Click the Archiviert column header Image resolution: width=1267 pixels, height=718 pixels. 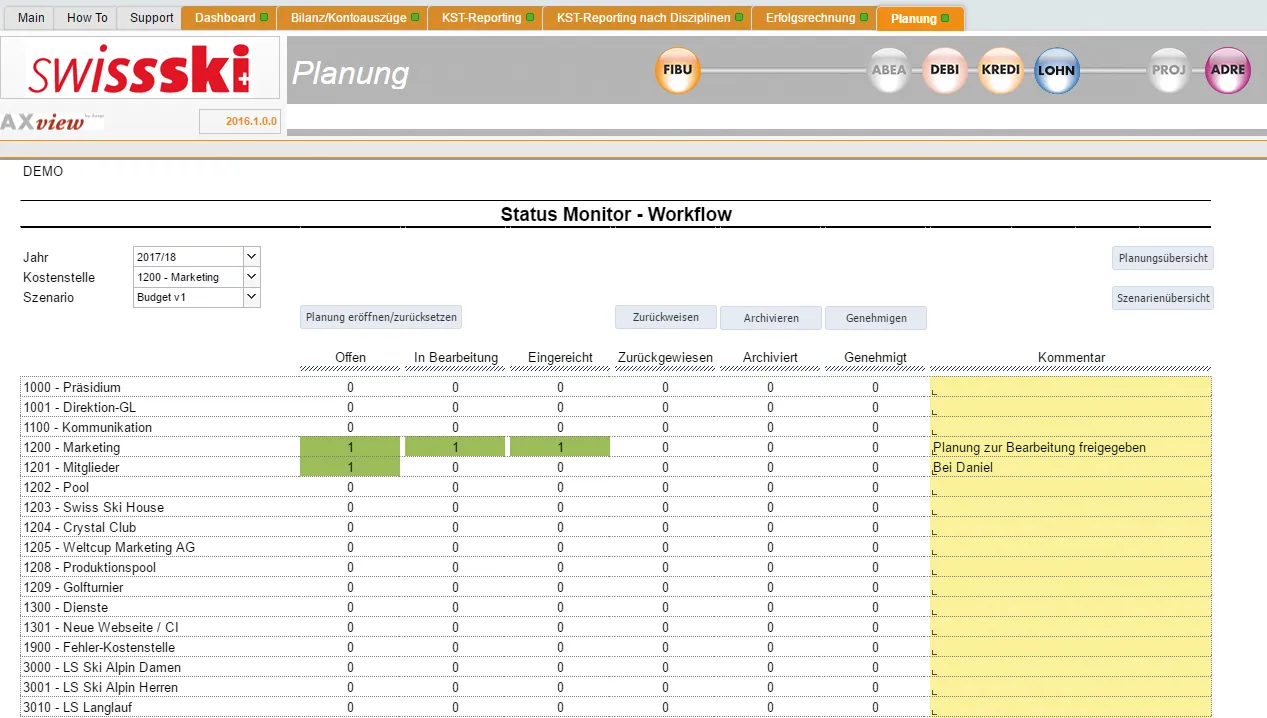770,358
